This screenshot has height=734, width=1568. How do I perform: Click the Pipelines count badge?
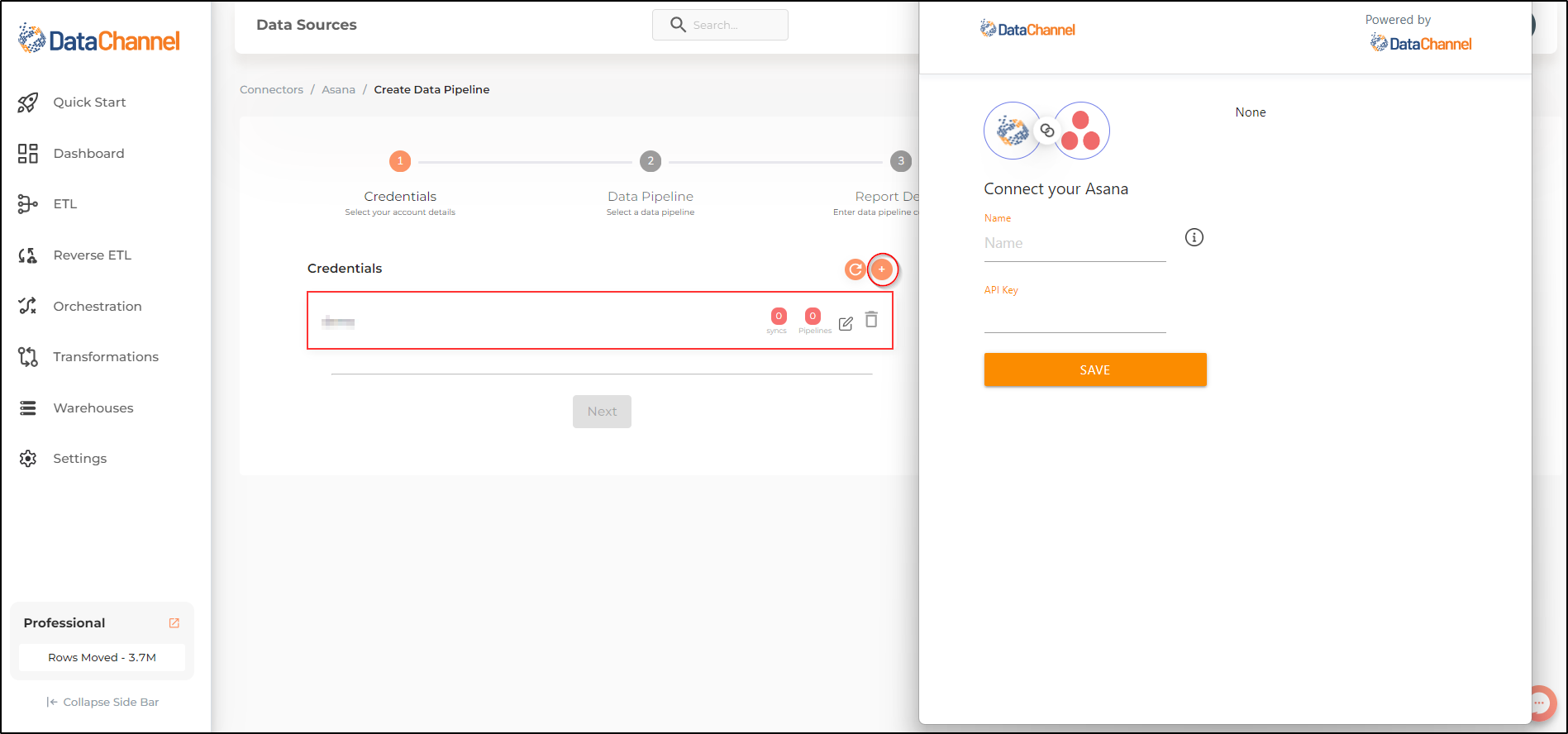pos(813,316)
